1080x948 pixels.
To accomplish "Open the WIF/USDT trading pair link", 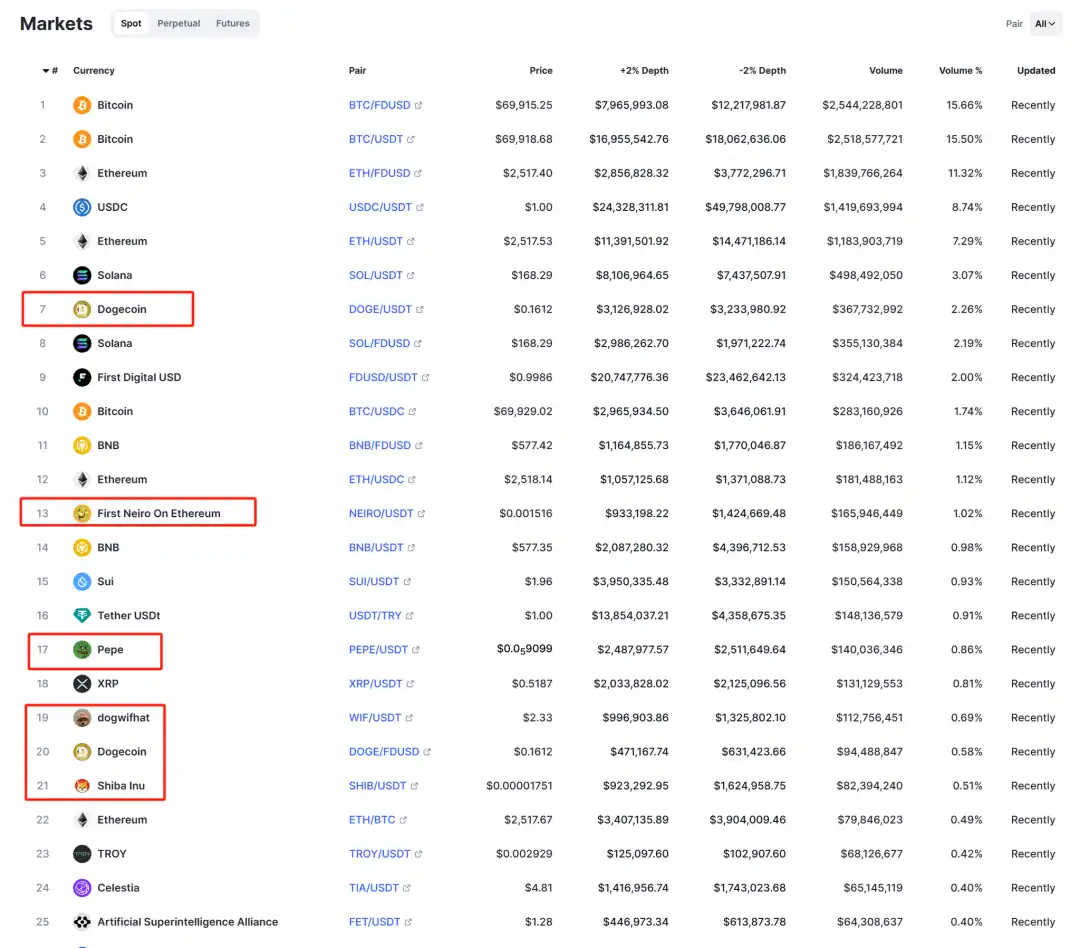I will [x=375, y=718].
